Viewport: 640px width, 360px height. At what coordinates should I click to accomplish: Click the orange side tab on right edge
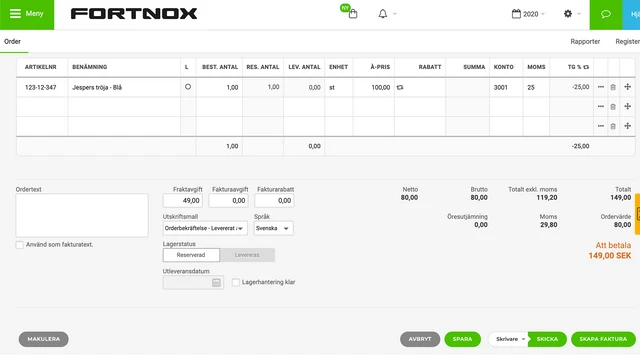(x=638, y=214)
